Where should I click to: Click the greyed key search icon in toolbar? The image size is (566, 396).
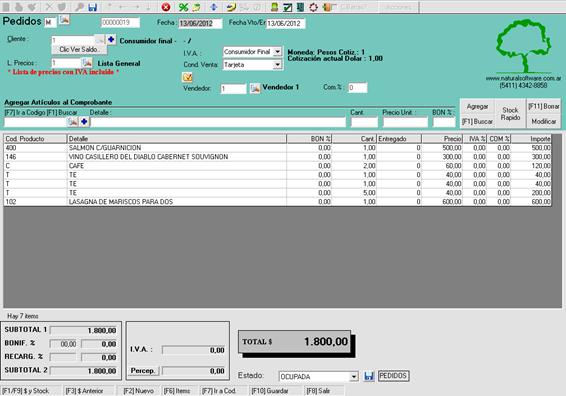click(x=79, y=7)
